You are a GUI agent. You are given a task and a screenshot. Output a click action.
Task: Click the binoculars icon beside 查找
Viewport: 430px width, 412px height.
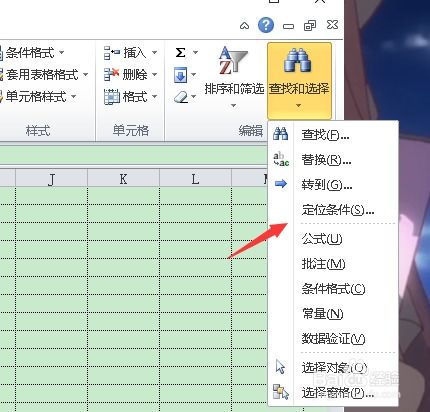coord(281,134)
